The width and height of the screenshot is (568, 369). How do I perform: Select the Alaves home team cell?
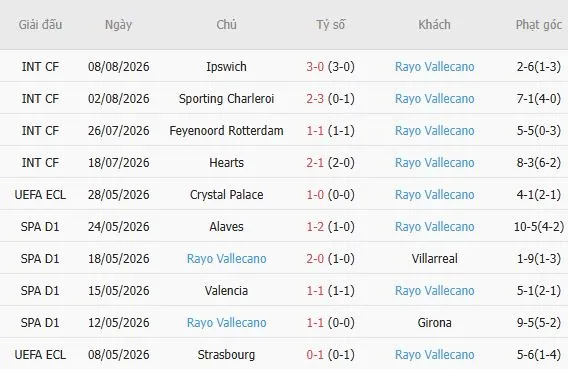coord(226,227)
